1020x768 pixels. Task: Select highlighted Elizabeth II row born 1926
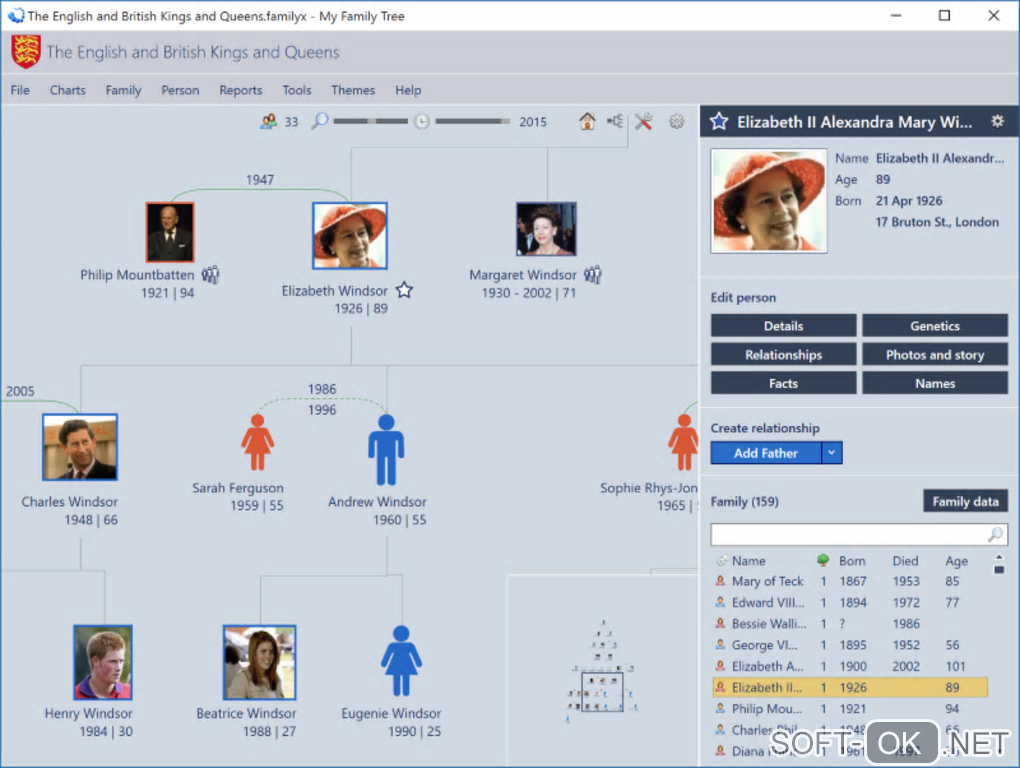[x=851, y=687]
